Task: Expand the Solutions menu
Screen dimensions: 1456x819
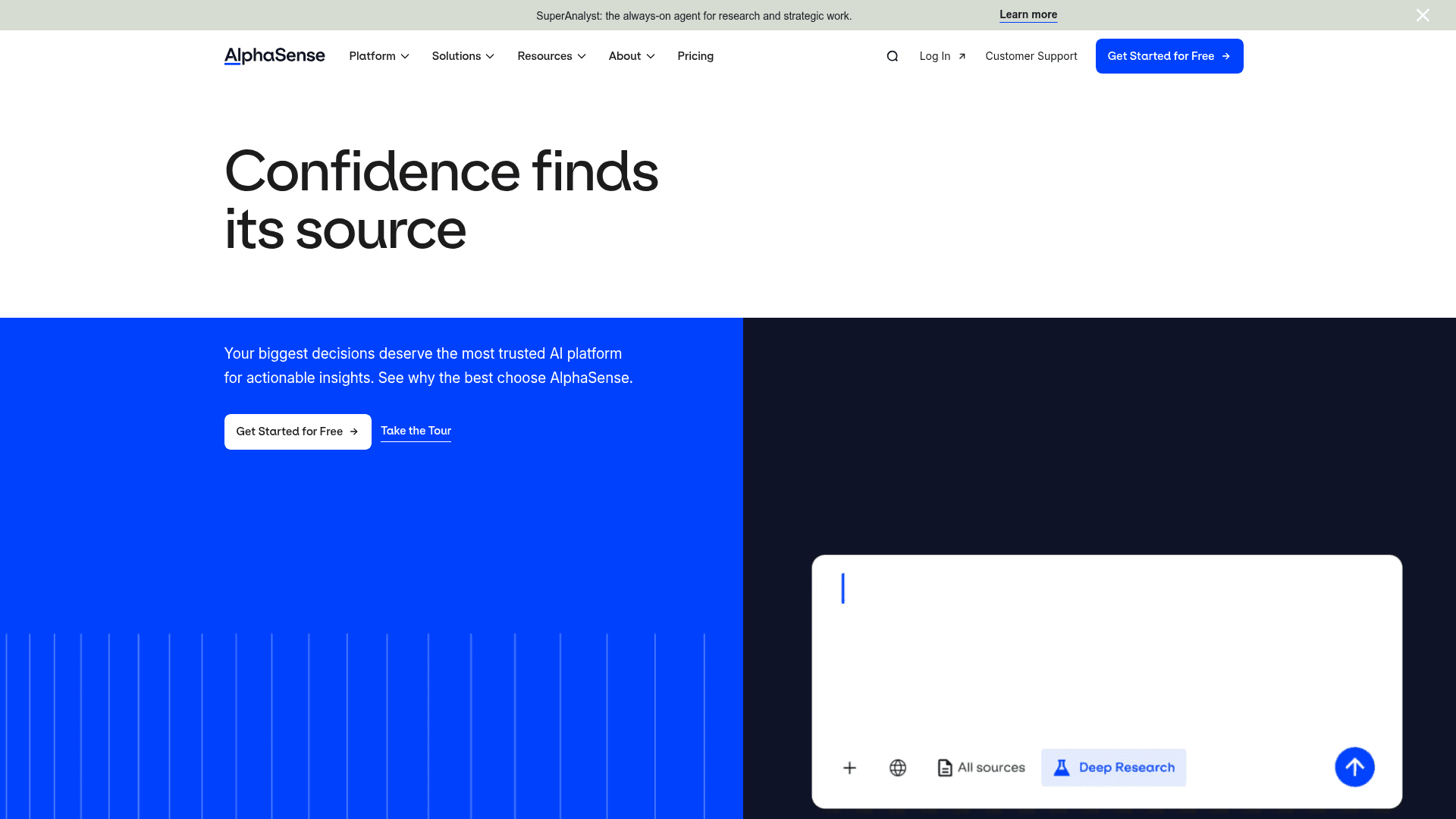Action: coord(463,56)
